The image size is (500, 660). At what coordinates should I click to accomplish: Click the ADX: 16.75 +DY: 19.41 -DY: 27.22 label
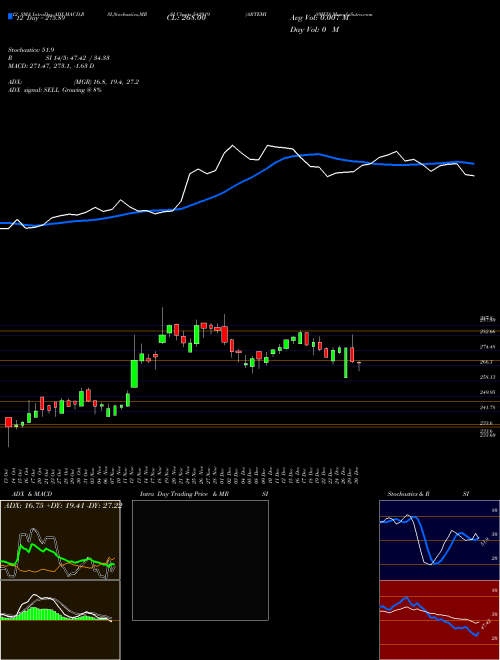click(63, 506)
